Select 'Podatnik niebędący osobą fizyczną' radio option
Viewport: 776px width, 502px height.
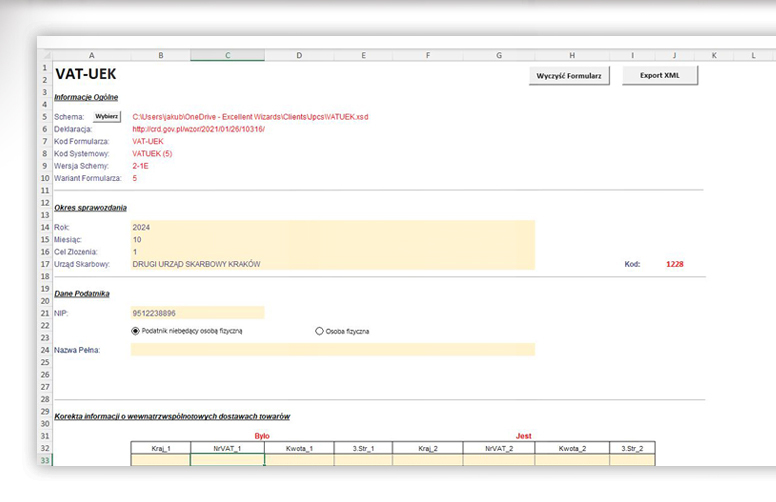[136, 330]
